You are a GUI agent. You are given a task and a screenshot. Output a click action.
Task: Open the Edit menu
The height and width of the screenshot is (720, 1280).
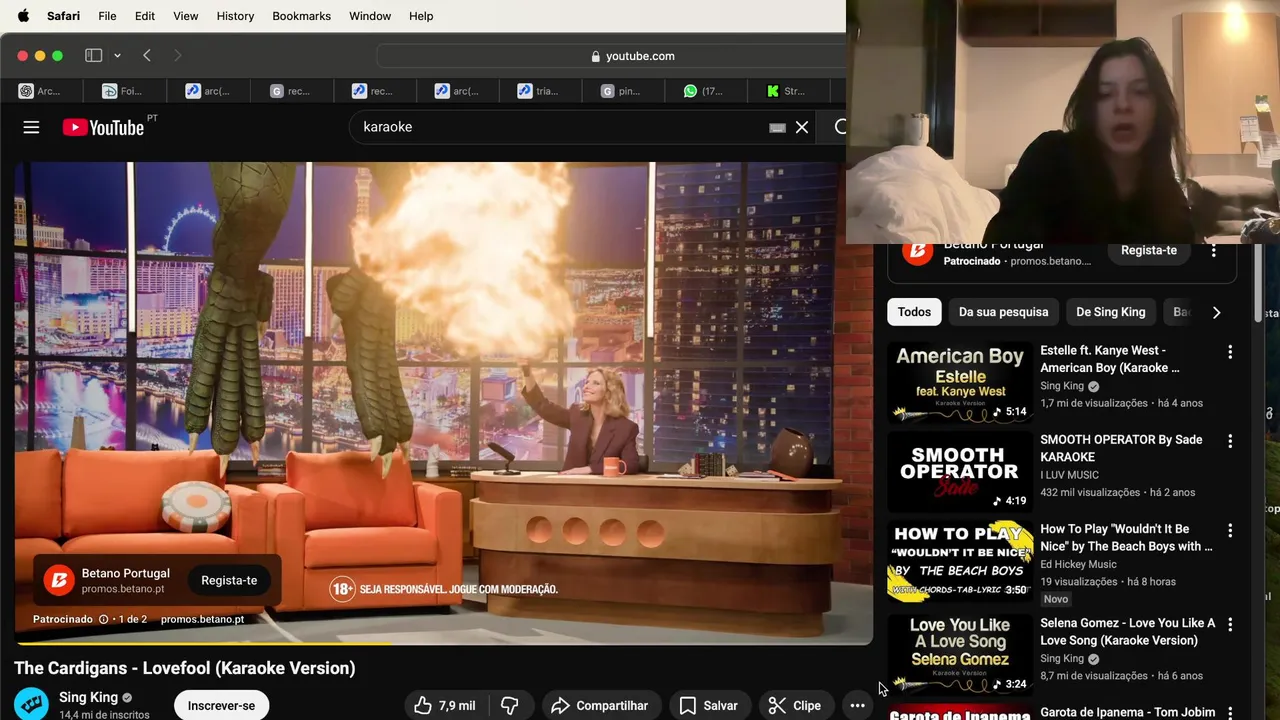pyautogui.click(x=145, y=16)
